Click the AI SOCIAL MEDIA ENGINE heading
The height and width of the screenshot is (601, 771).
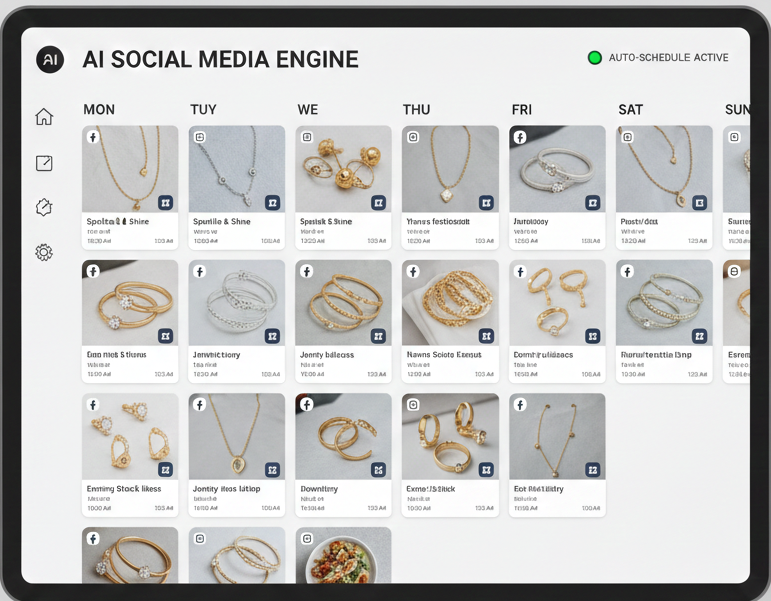tap(220, 59)
